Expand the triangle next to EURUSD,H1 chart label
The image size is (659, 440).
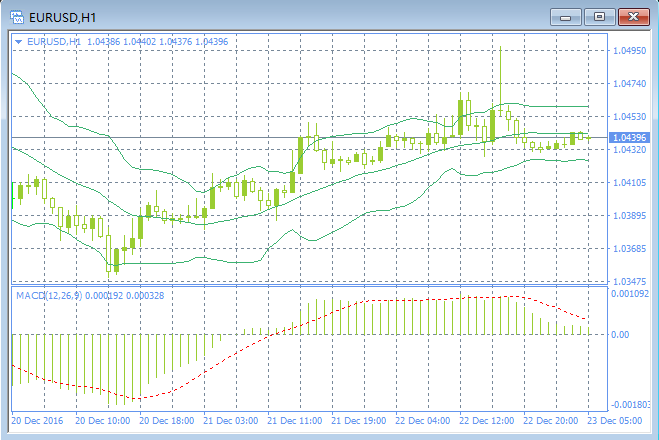18,42
